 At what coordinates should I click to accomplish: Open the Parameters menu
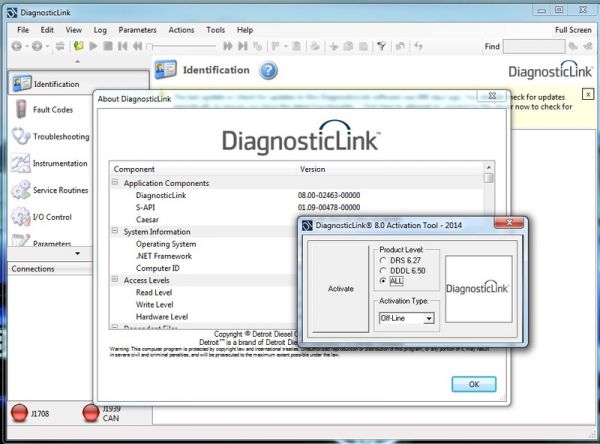[x=137, y=31]
